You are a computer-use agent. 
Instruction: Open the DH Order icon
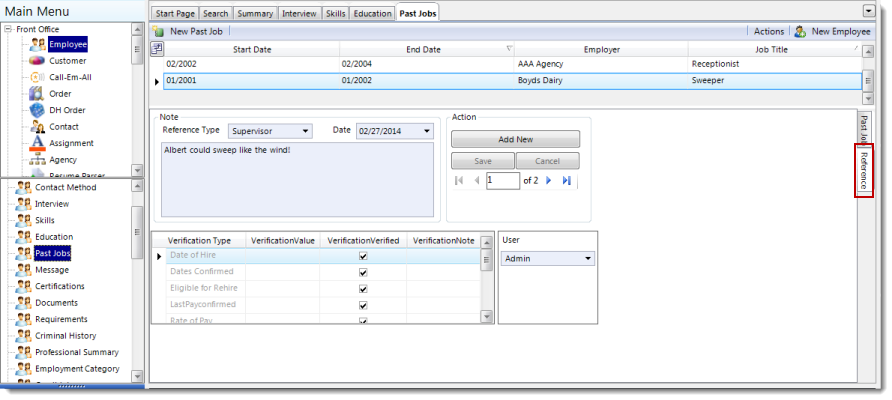coord(37,110)
